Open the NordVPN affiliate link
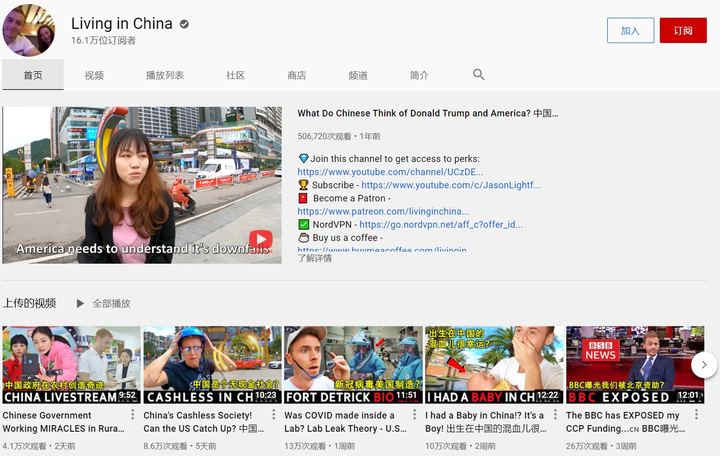 [x=441, y=225]
